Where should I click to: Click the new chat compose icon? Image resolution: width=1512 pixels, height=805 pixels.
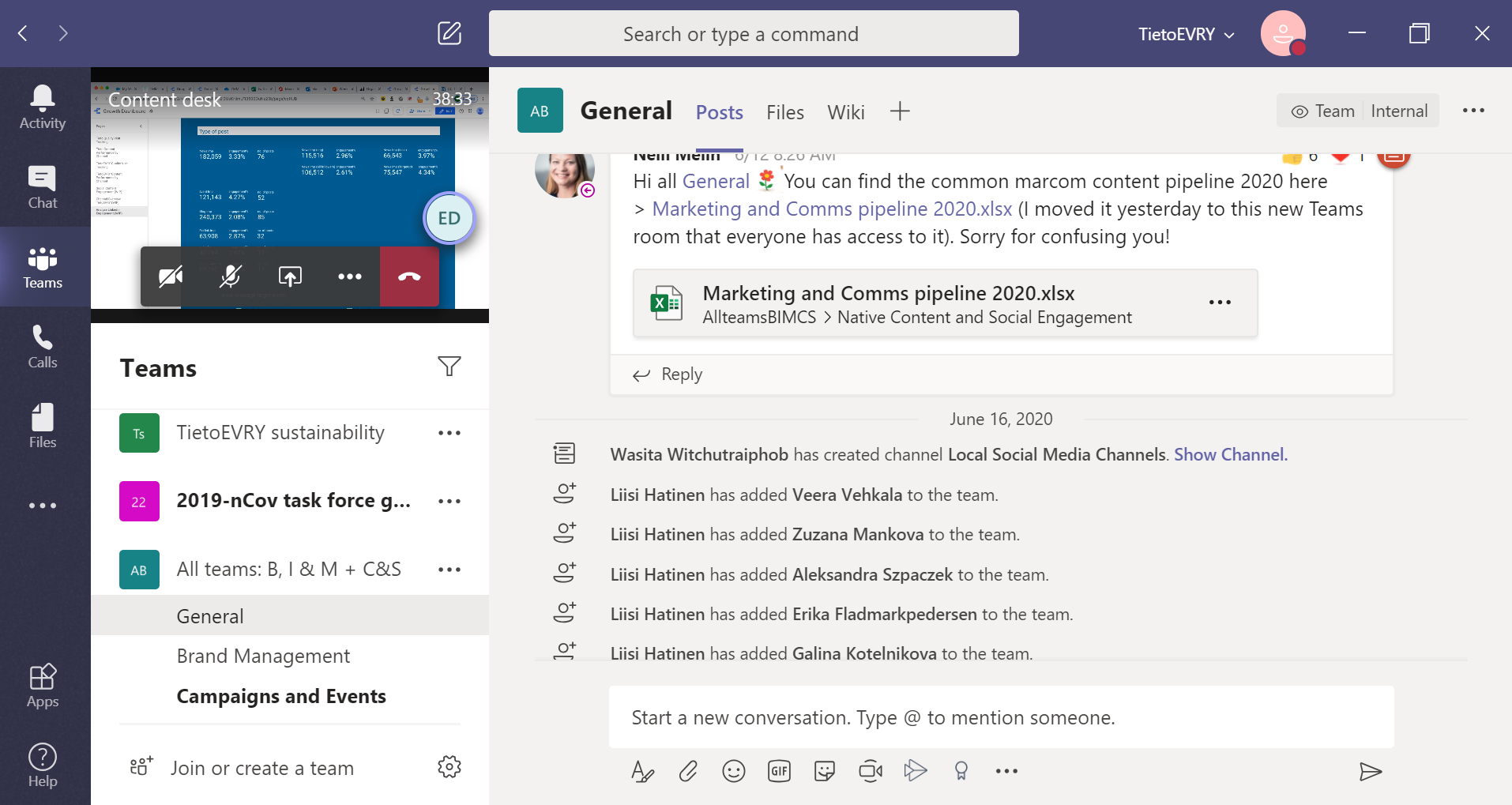(x=449, y=33)
